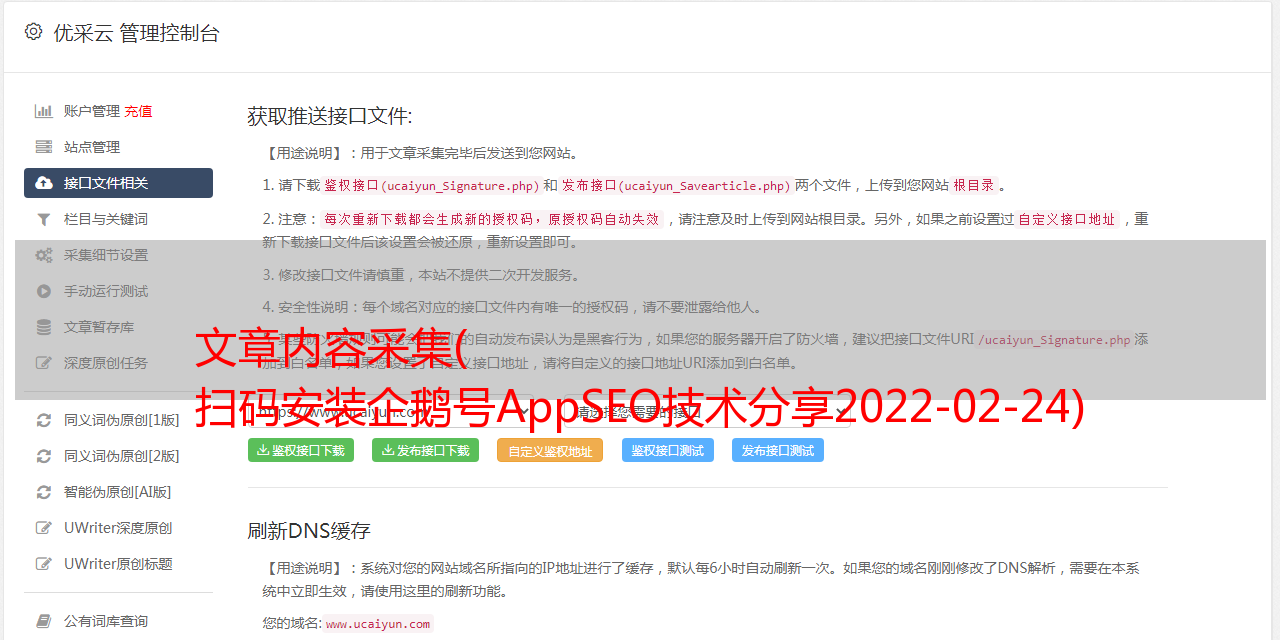Open 采集细节设置 in the sidebar
Viewport: 1280px width, 640px height.
pyautogui.click(x=106, y=255)
